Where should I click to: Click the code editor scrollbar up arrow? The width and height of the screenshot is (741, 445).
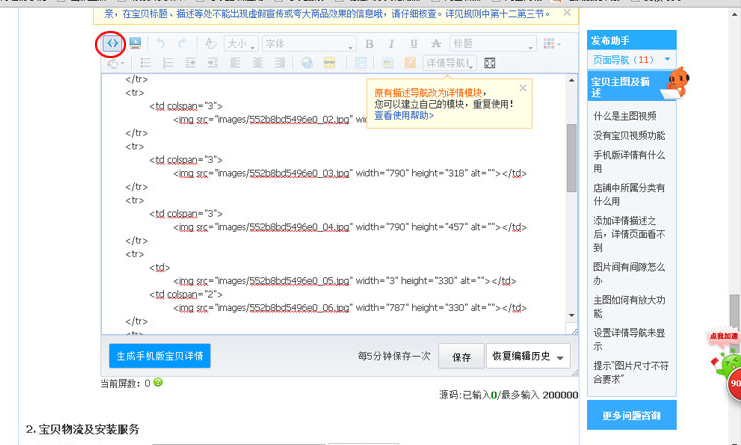pyautogui.click(x=571, y=80)
